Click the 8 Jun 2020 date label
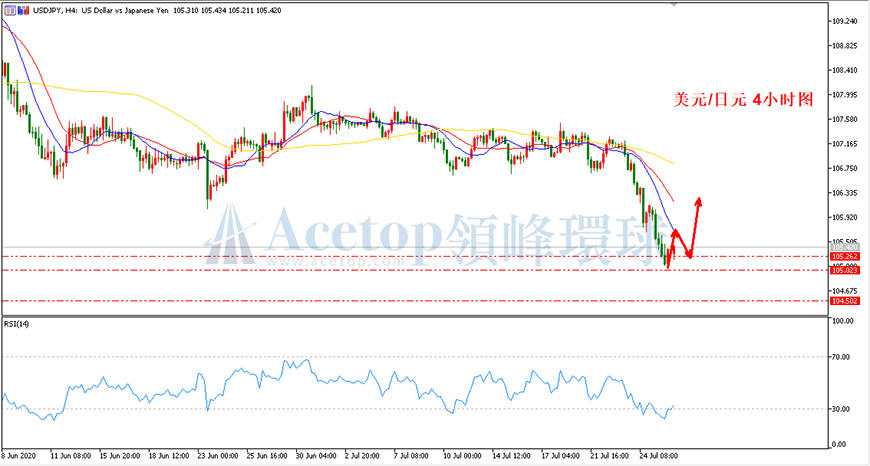This screenshot has width=870, height=466. coord(19,455)
